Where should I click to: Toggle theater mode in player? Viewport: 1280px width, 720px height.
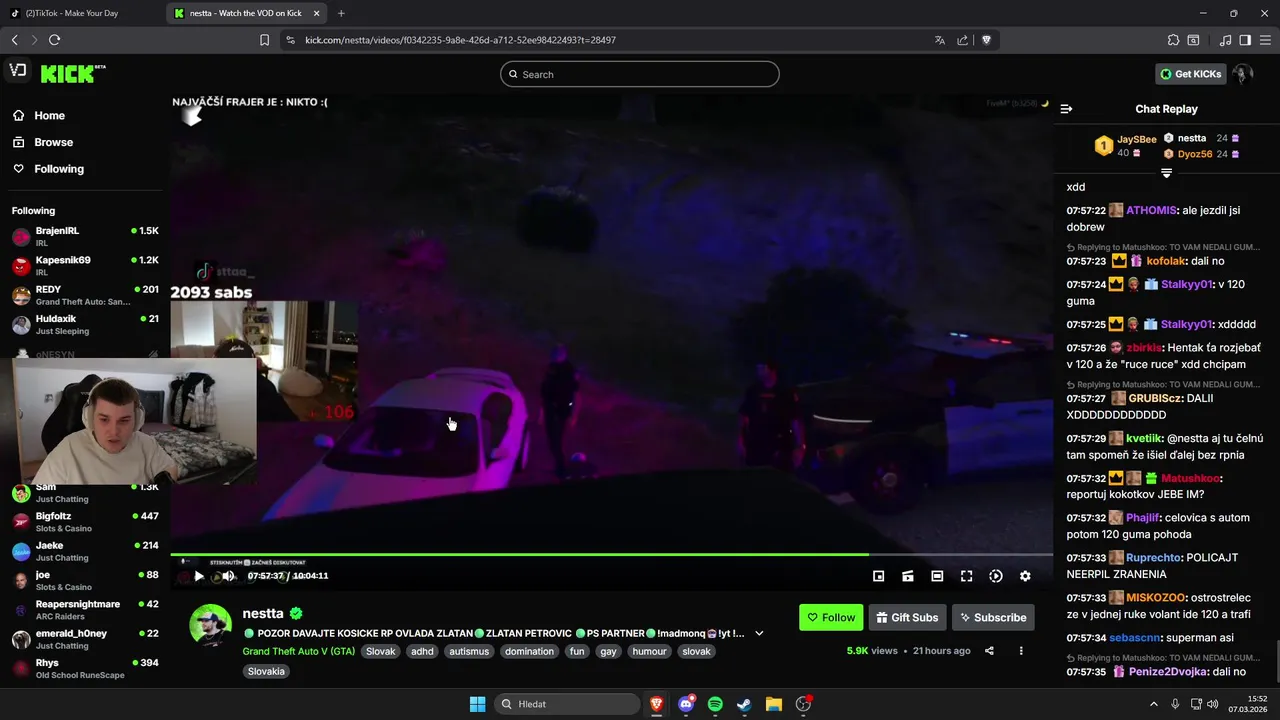(937, 576)
